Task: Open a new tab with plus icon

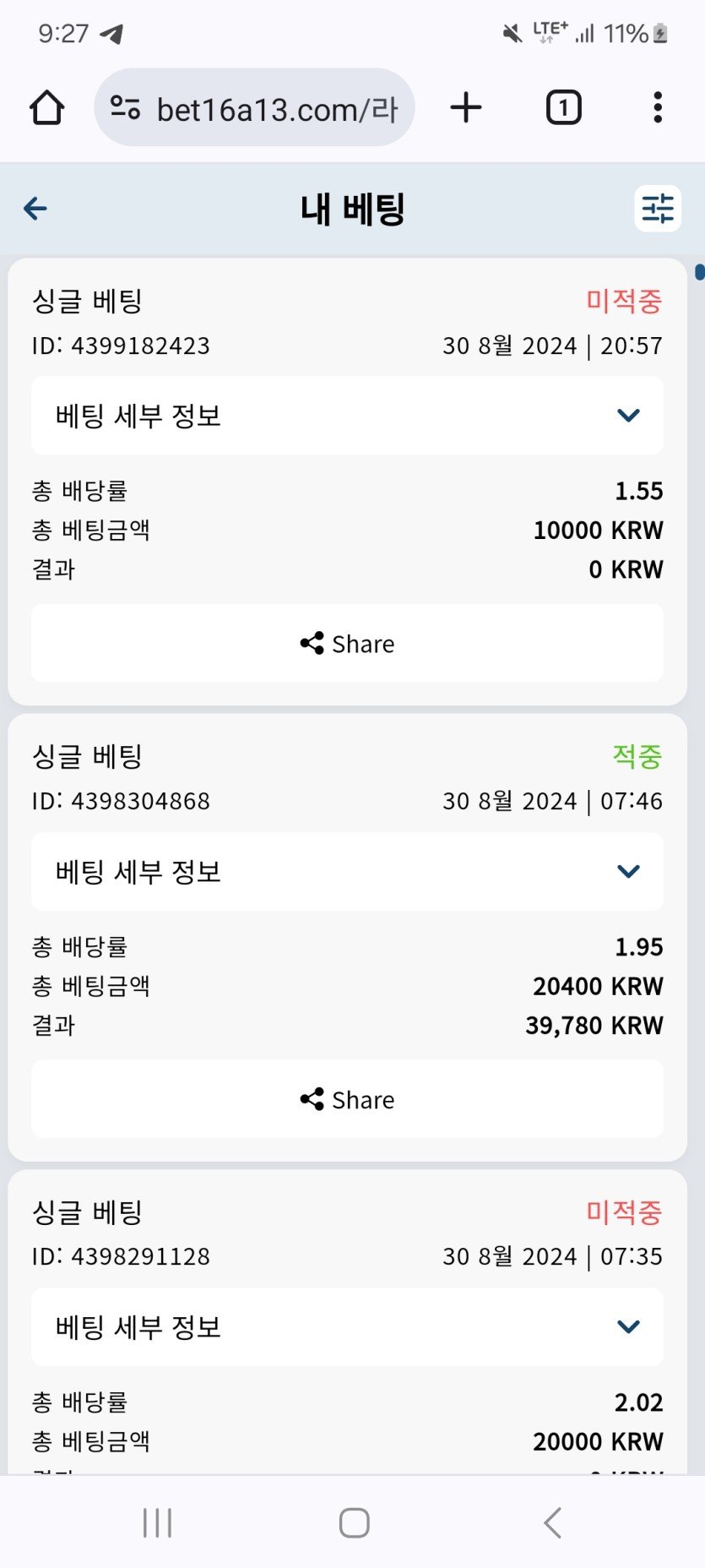Action: pyautogui.click(x=466, y=108)
